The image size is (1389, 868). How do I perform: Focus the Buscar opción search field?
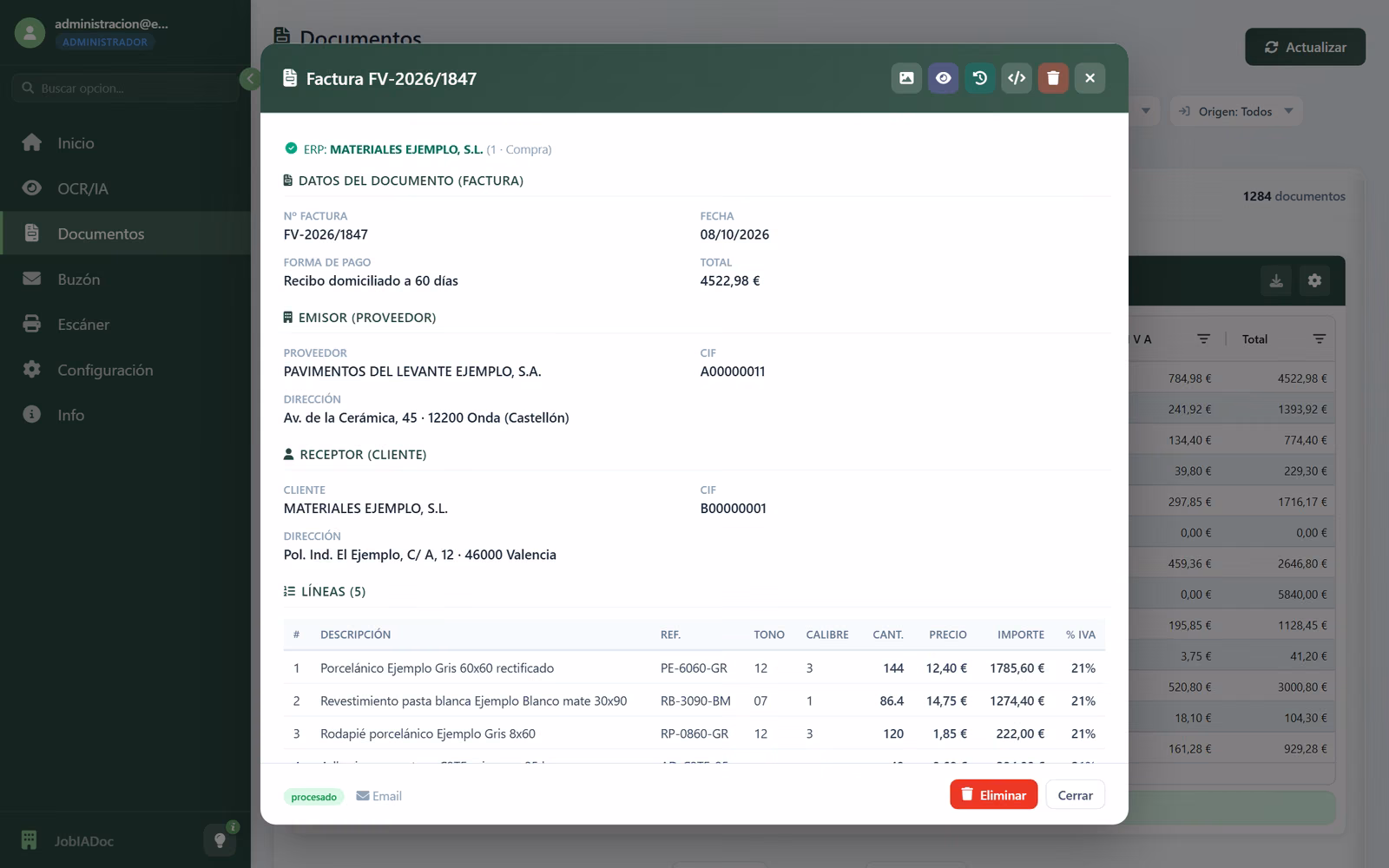[125, 88]
